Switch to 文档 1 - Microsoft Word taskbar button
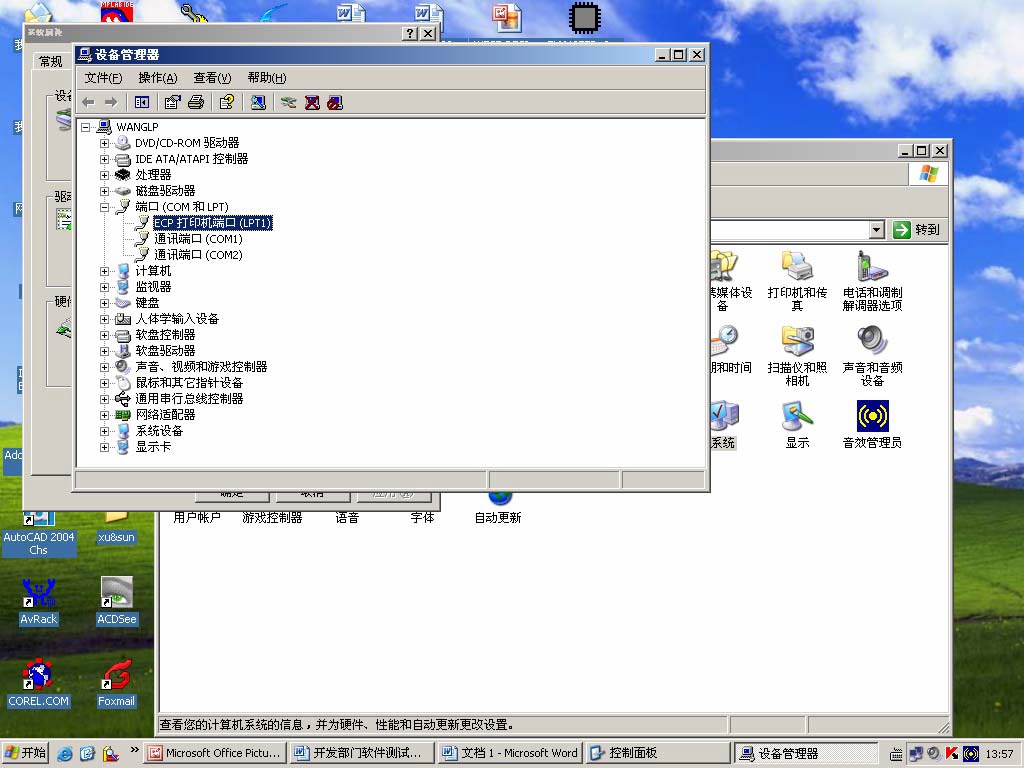Viewport: 1024px width, 768px height. tap(510, 753)
